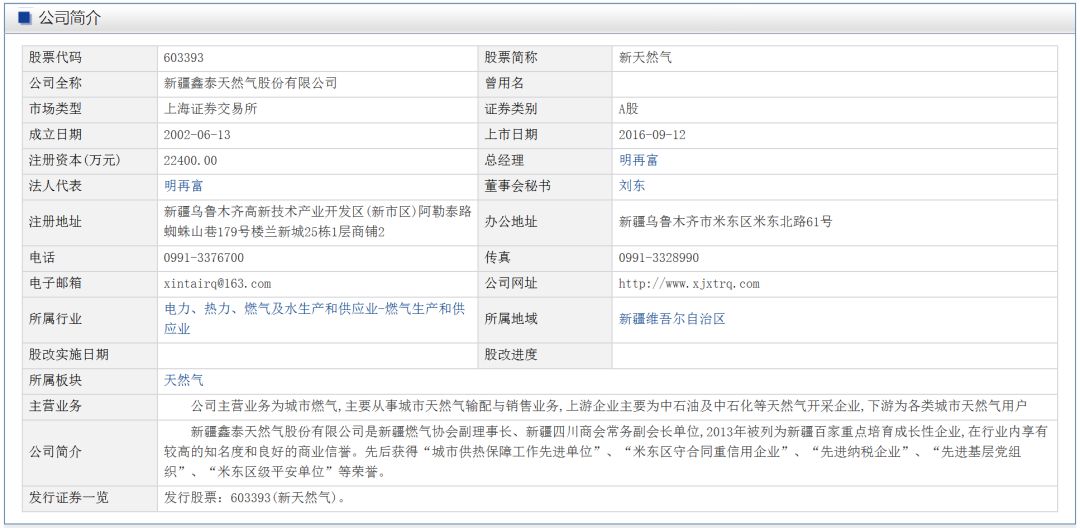This screenshot has width=1080, height=529.
Task: Click the 公司网址 label cell
Action: coord(545,283)
